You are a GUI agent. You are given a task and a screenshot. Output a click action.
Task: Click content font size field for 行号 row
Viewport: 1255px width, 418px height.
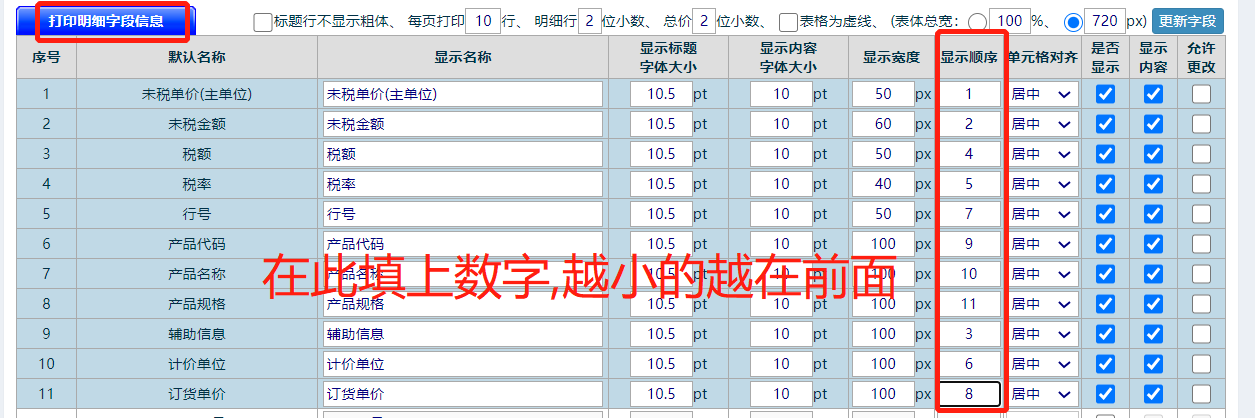[x=779, y=215]
